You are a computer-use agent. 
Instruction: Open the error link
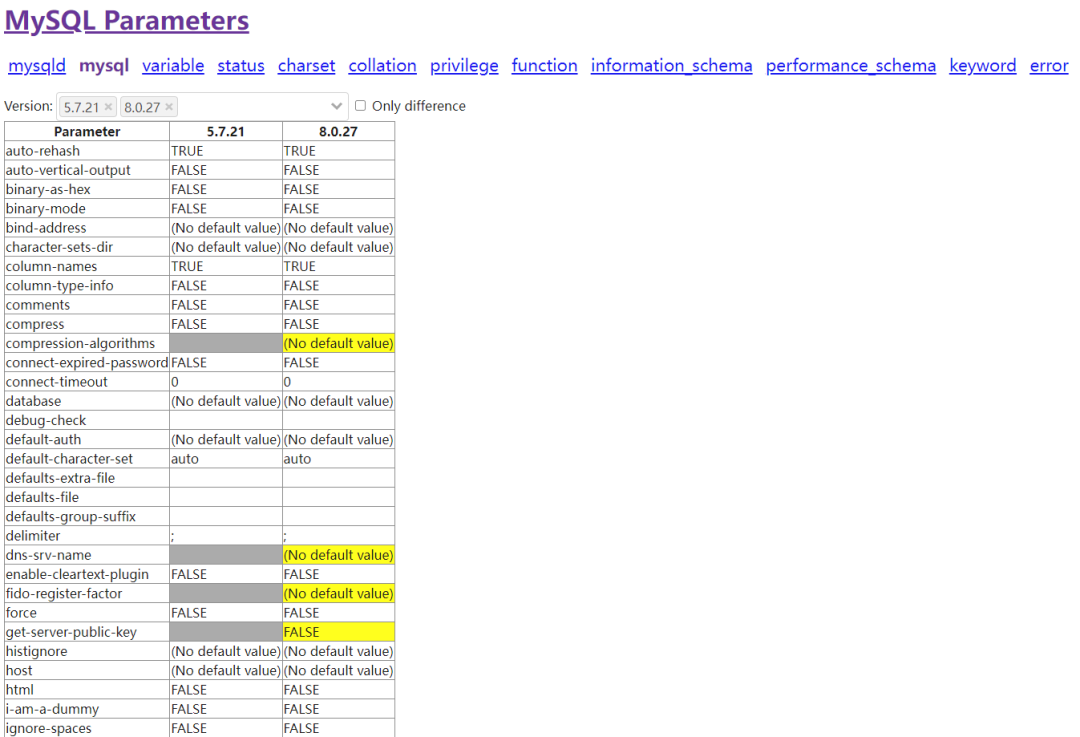point(1049,65)
